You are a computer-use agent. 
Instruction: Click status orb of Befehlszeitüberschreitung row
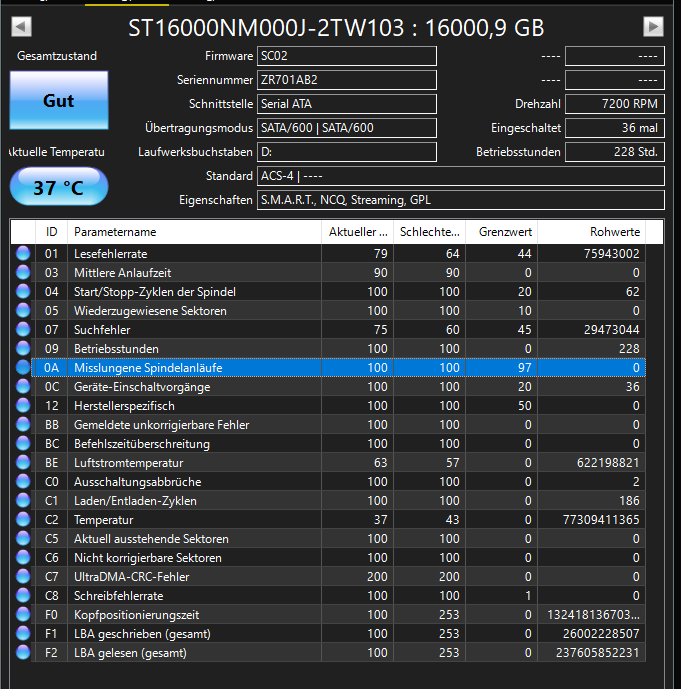coord(23,443)
